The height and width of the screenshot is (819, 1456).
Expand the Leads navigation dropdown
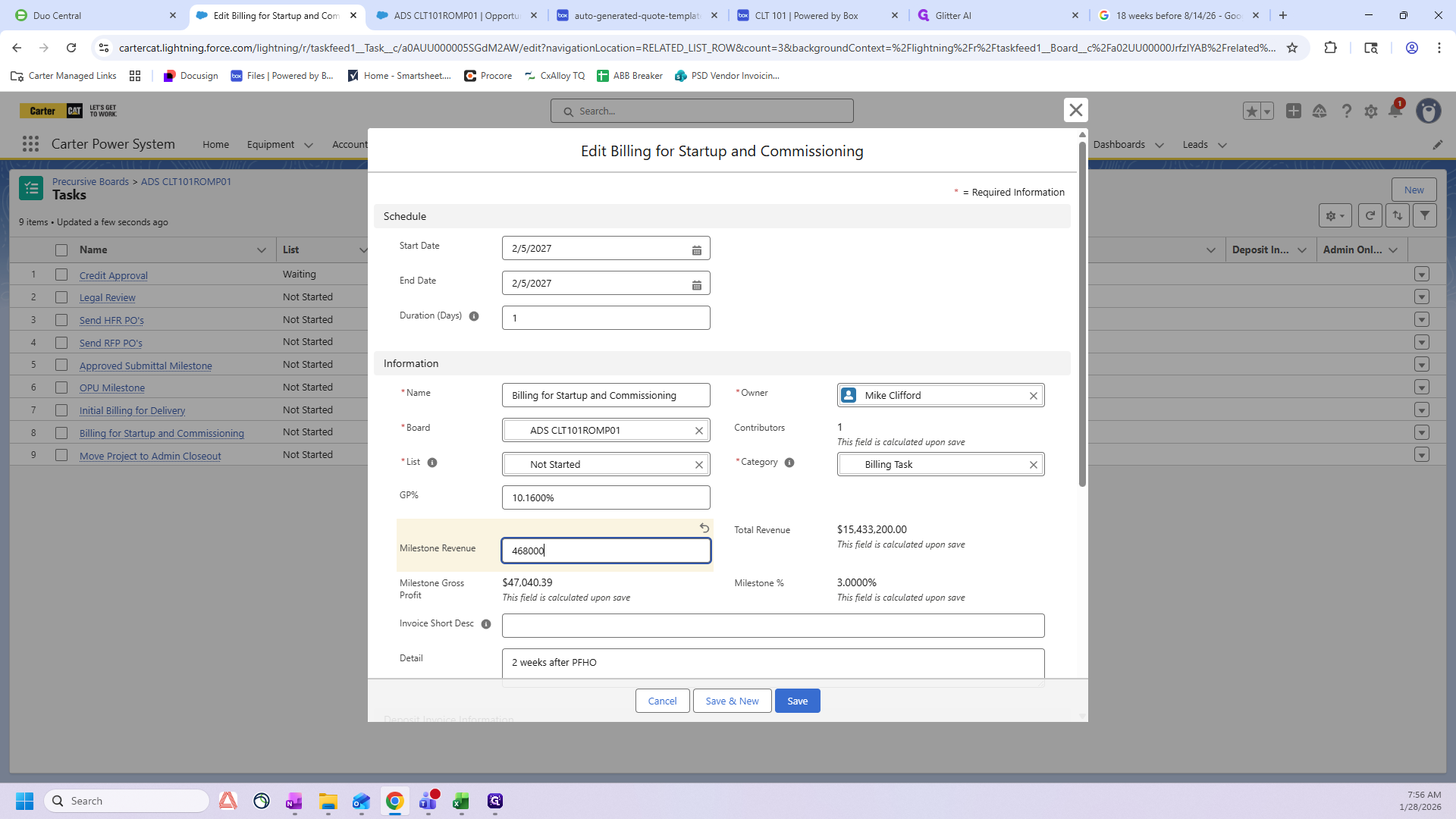point(1222,145)
